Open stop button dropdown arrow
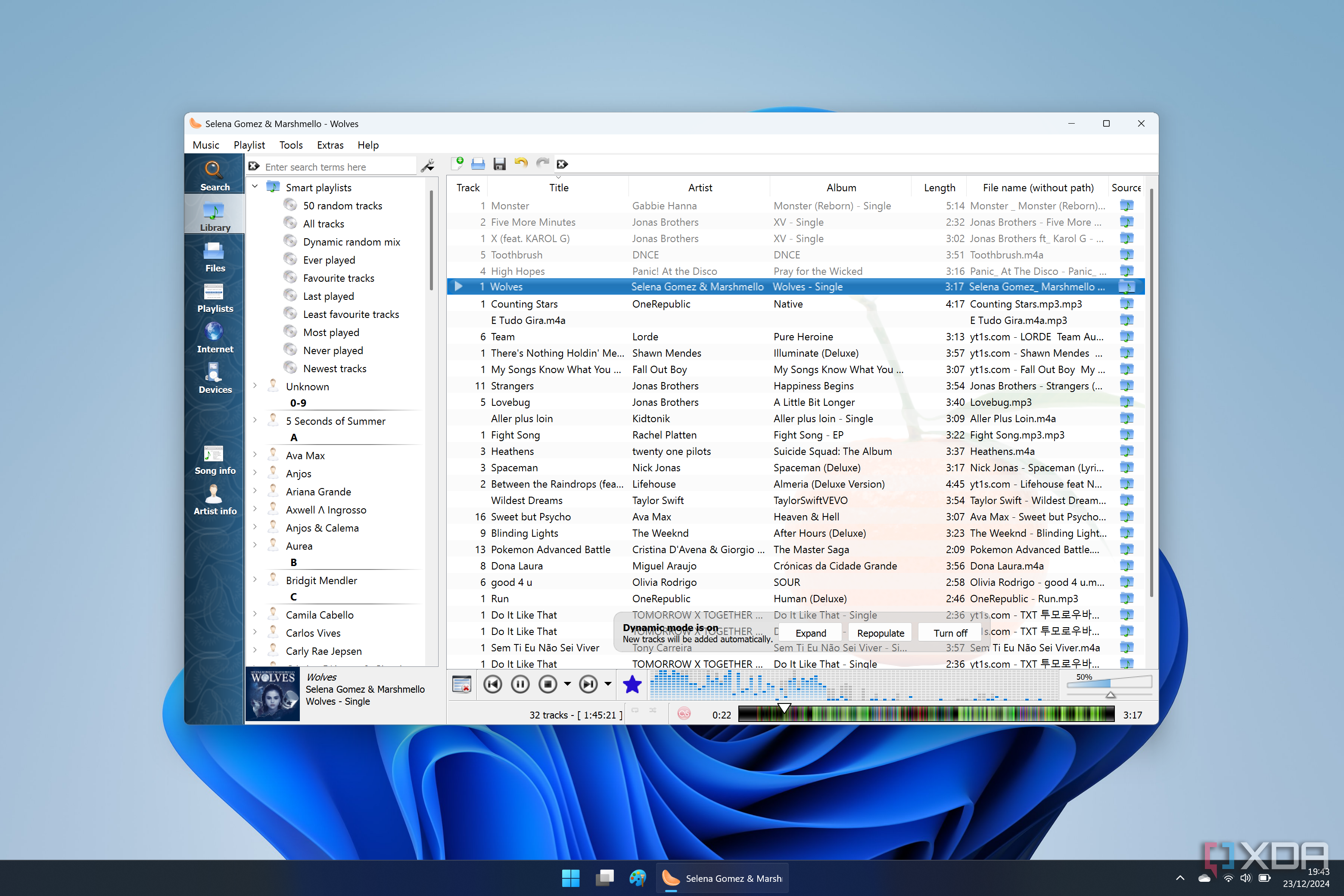The width and height of the screenshot is (1344, 896). pyautogui.click(x=567, y=684)
